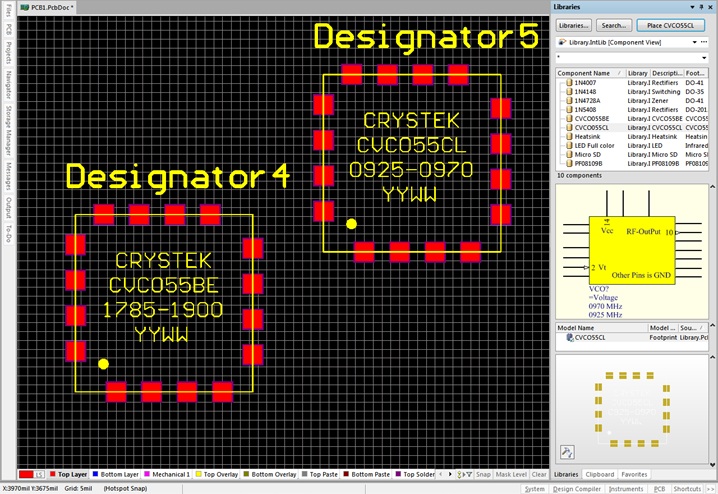718x494 pixels.
Task: Open the Output side panel tab
Action: click(x=8, y=208)
